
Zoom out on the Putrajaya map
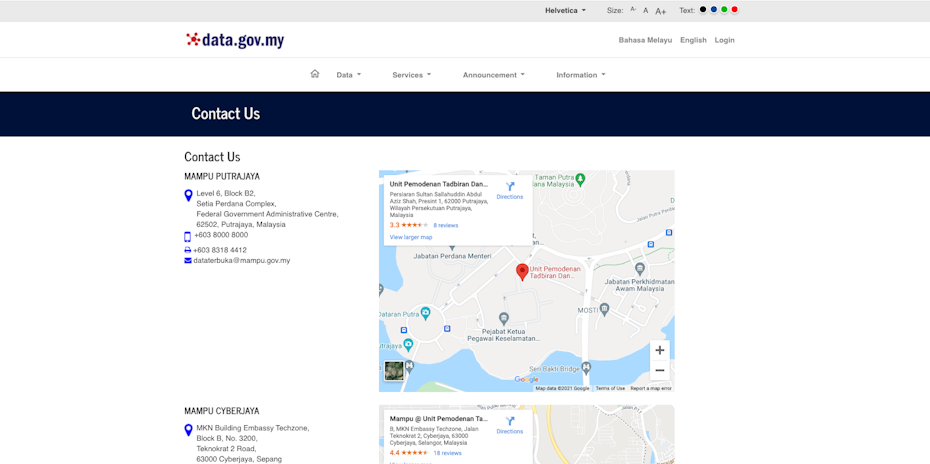click(659, 371)
